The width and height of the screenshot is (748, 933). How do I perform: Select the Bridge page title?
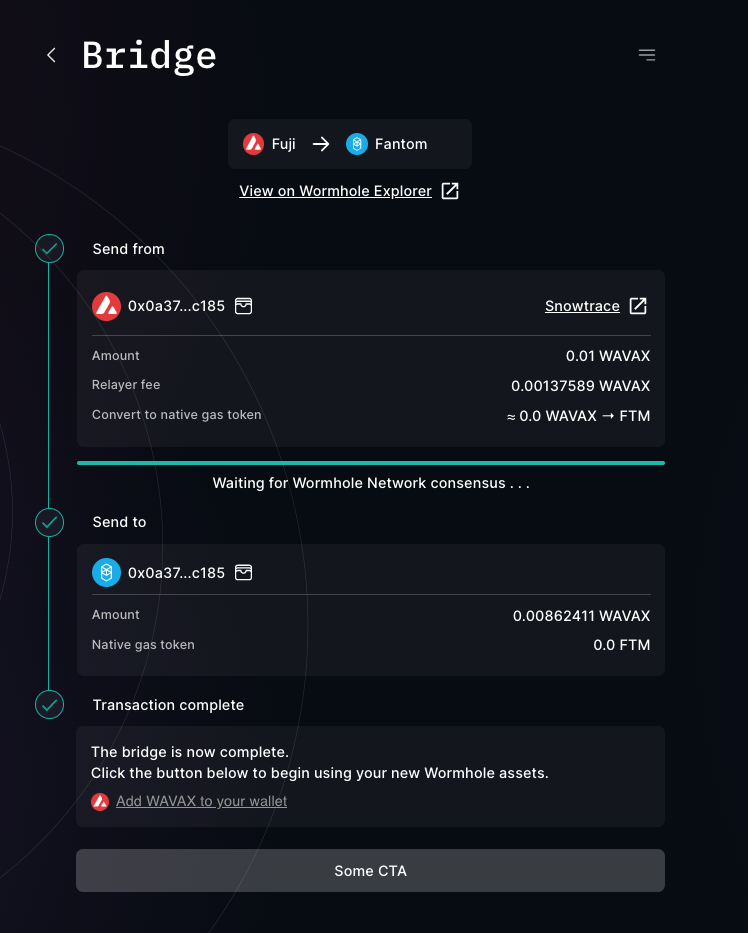pyautogui.click(x=148, y=55)
